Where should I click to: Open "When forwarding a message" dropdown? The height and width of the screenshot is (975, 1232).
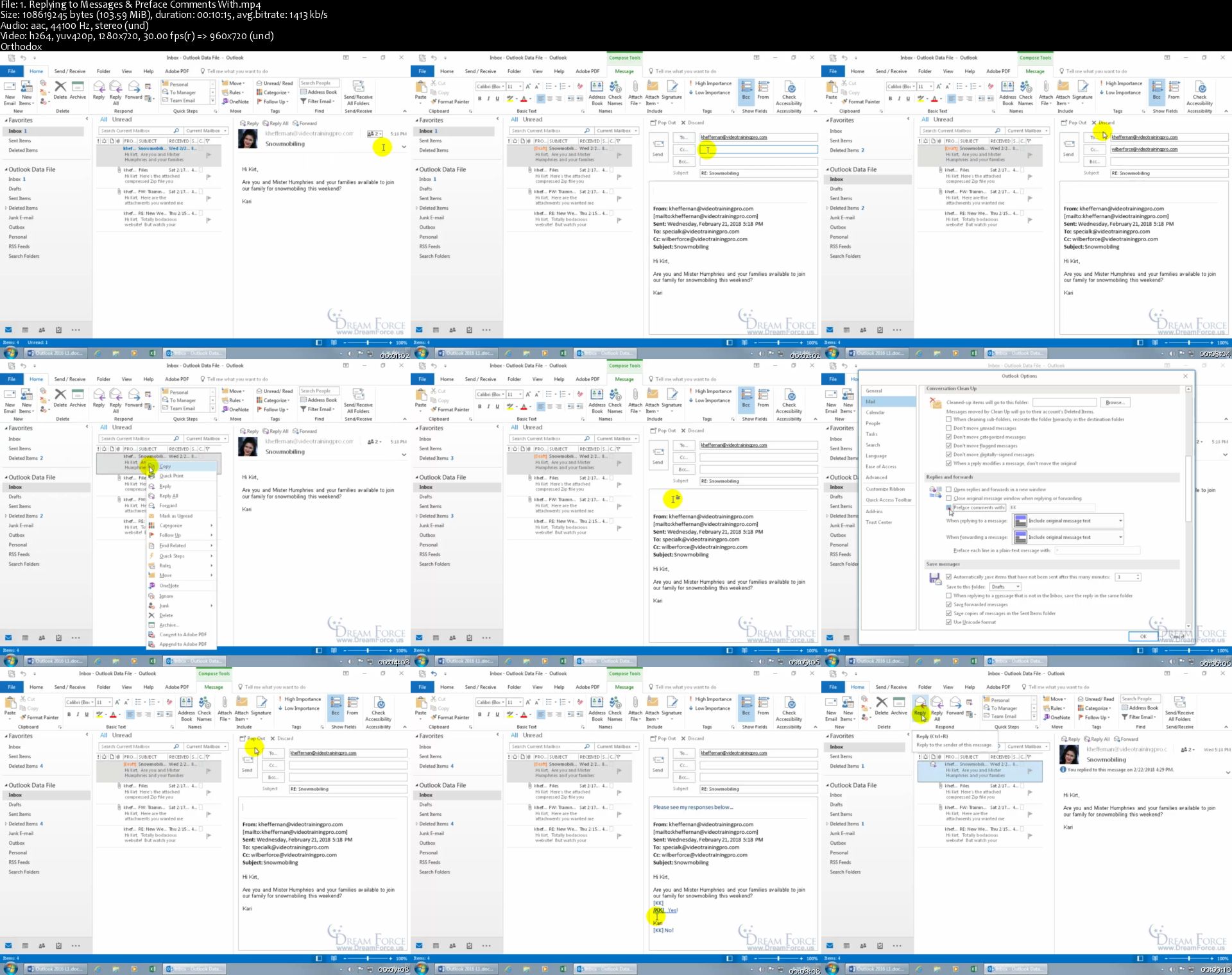pos(1068,538)
